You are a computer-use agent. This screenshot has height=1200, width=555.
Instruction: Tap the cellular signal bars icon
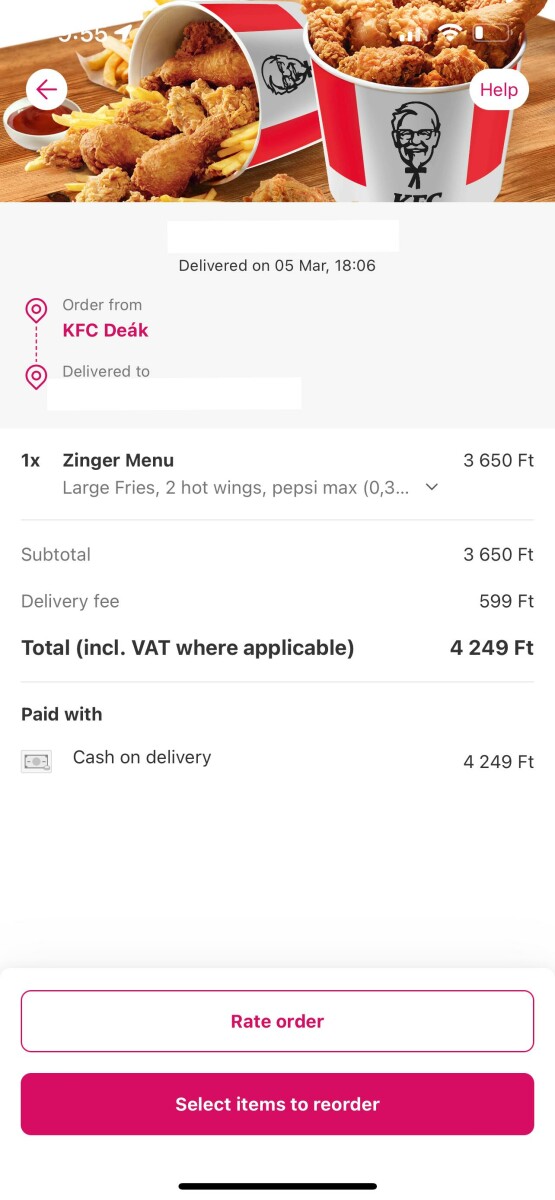point(411,33)
